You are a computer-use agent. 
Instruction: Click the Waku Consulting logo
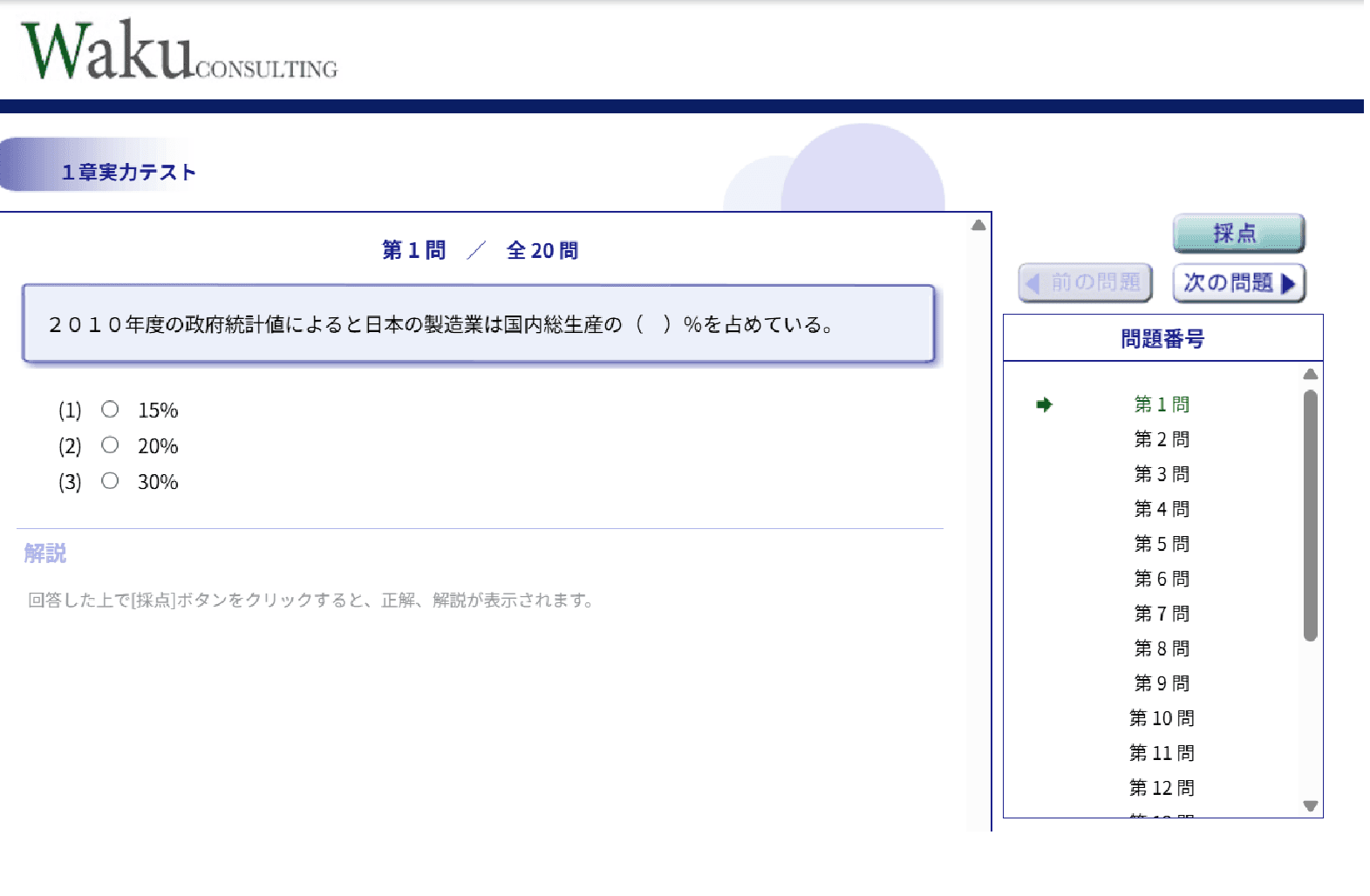[179, 51]
